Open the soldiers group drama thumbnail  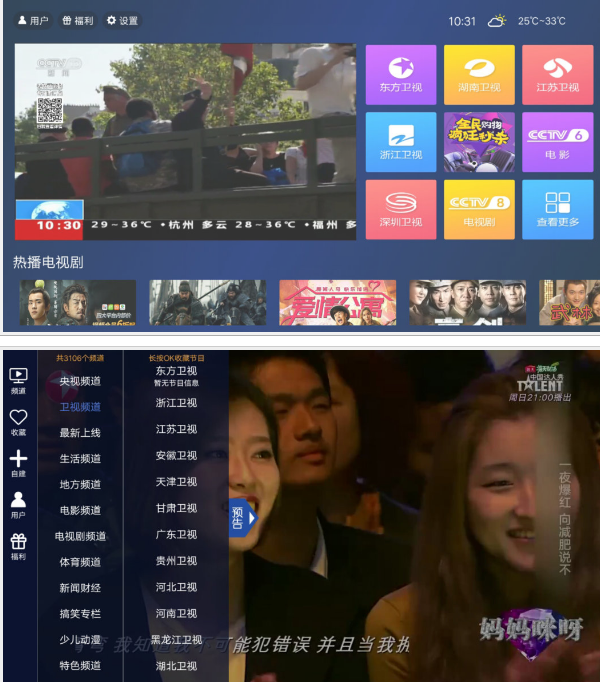click(467, 303)
